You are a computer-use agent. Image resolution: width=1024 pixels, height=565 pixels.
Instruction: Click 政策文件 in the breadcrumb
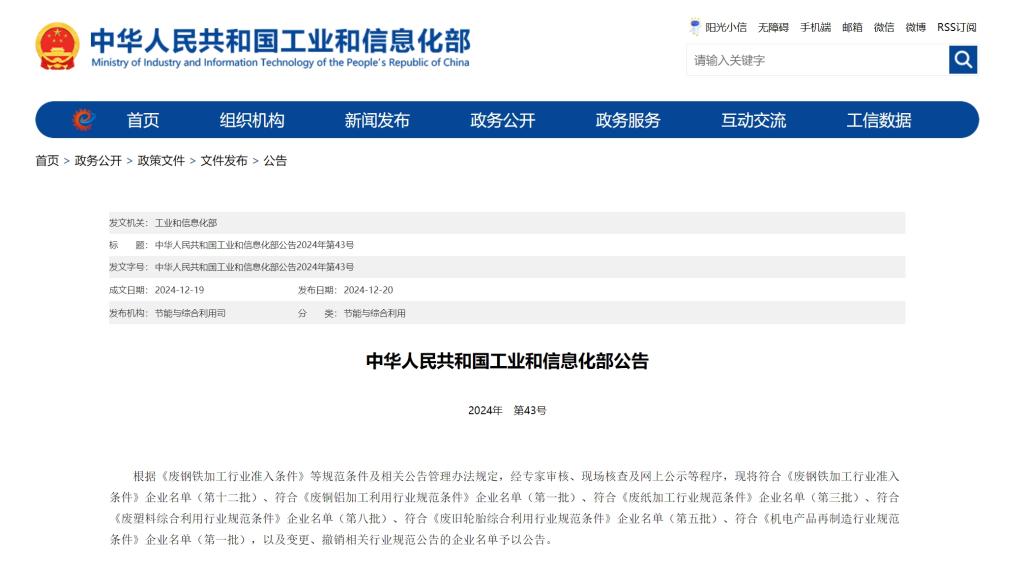coord(161,160)
